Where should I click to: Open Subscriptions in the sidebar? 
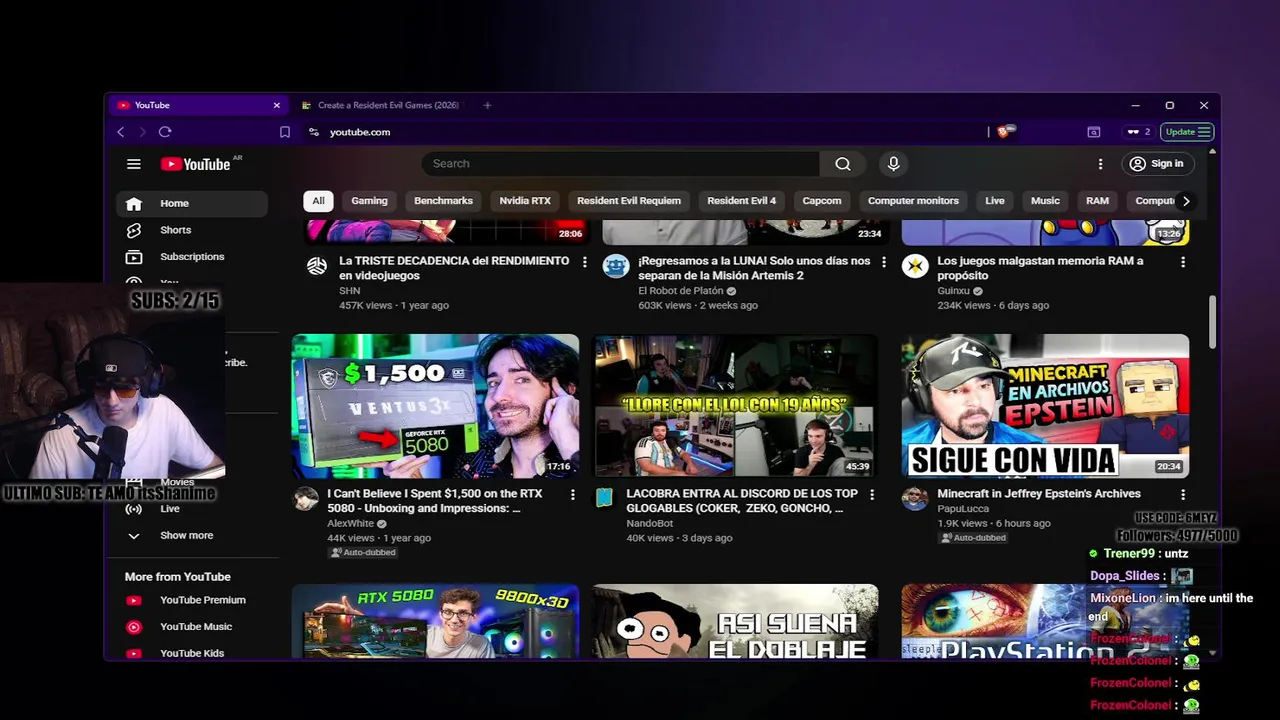(192, 257)
